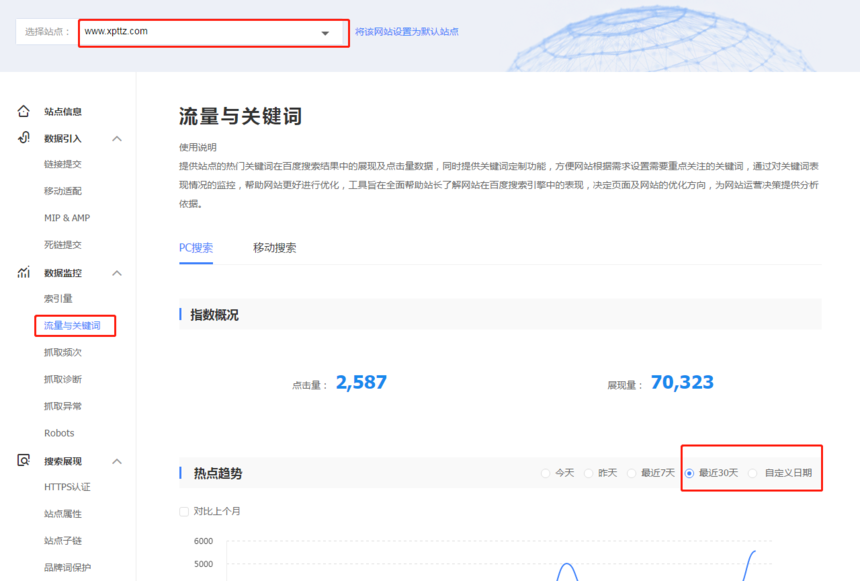This screenshot has height=581, width=860.
Task: Select 流量与关键词 in the sidebar
Action: pyautogui.click(x=72, y=325)
